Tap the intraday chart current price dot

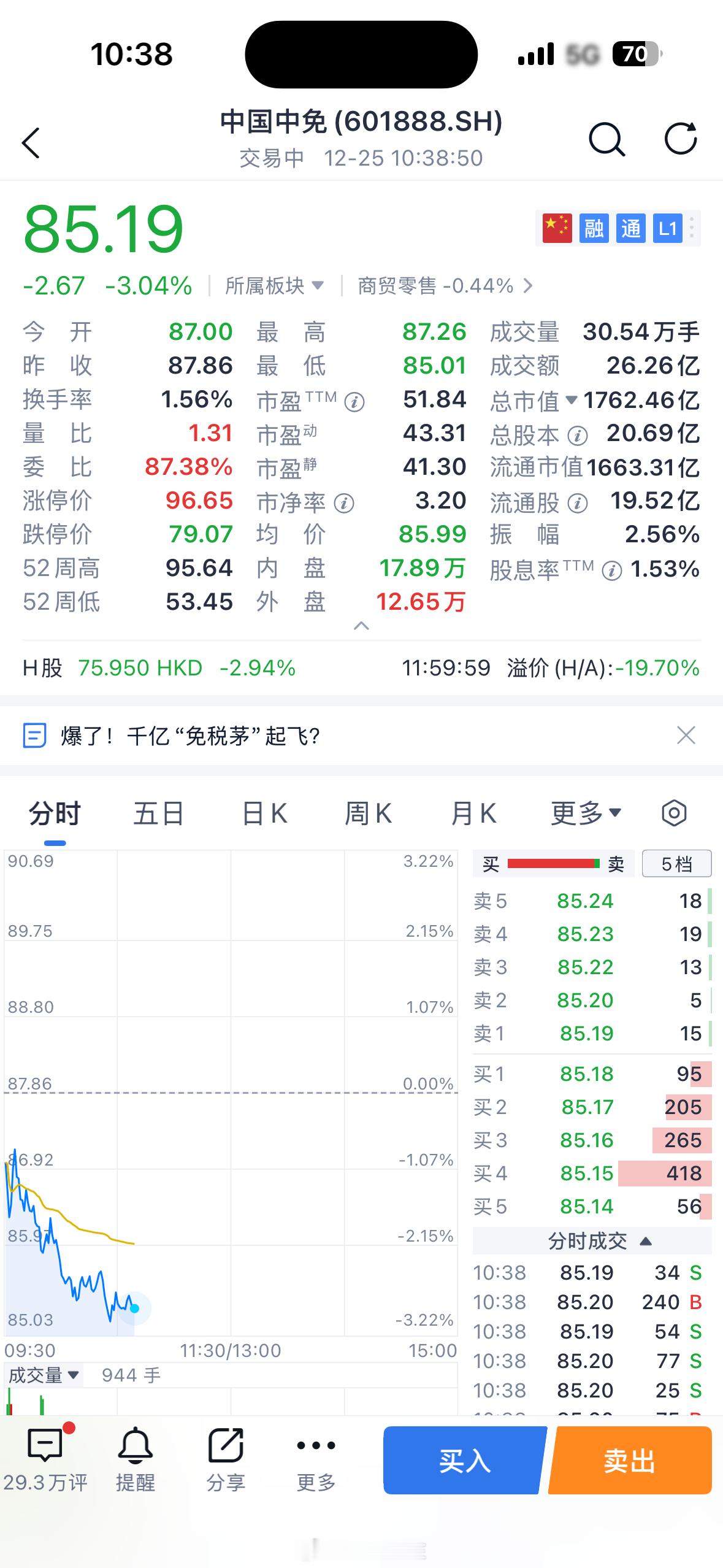click(x=135, y=1309)
